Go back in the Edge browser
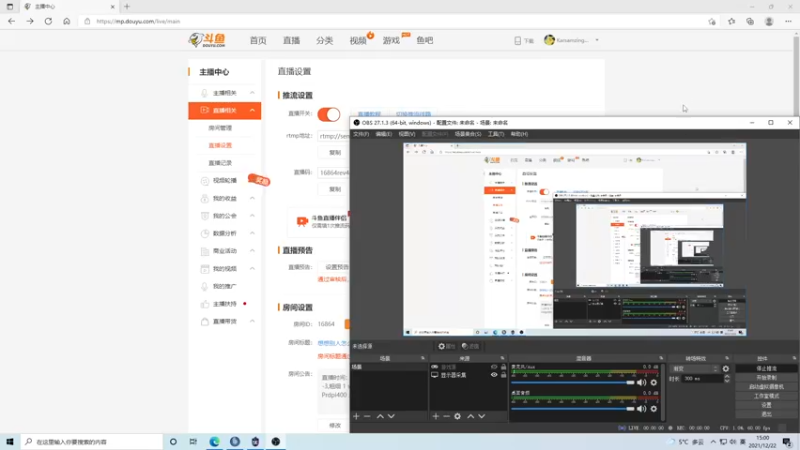This screenshot has width=800, height=450. pos(11,21)
